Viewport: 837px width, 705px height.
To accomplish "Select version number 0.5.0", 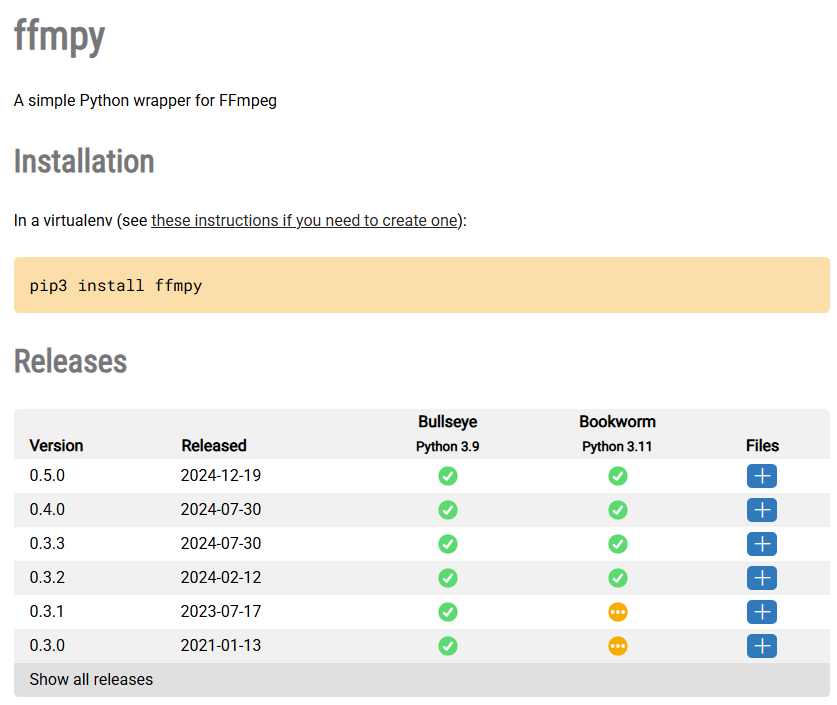I will click(x=47, y=476).
